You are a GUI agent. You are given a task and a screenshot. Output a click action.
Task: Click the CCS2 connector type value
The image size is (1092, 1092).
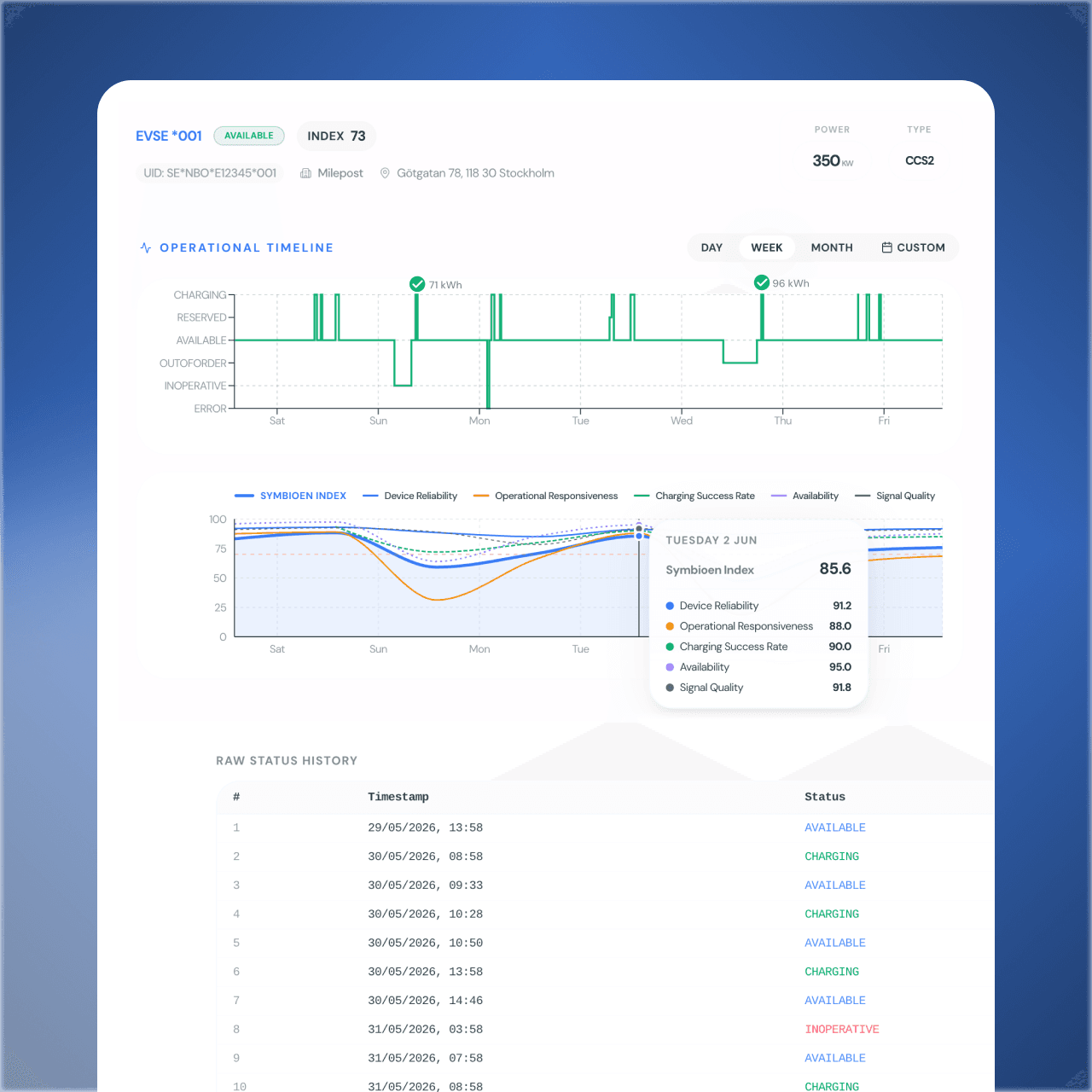click(920, 160)
